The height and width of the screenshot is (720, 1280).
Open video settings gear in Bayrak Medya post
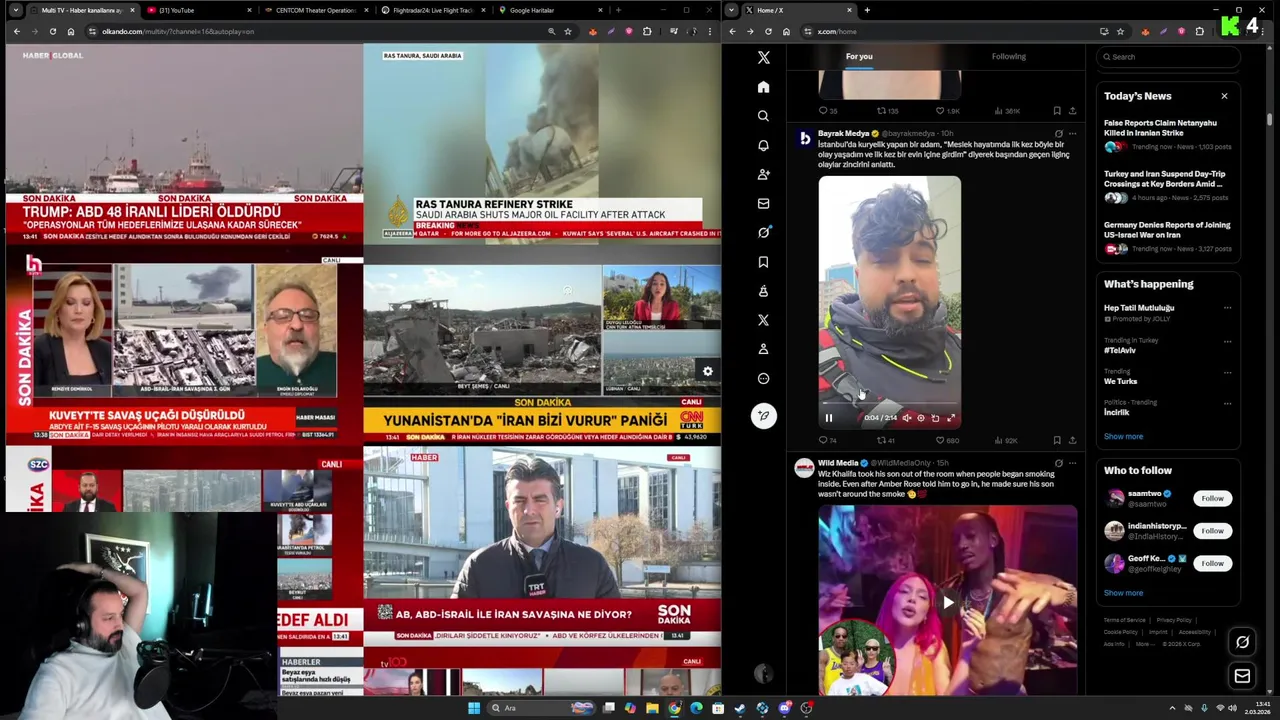click(921, 418)
